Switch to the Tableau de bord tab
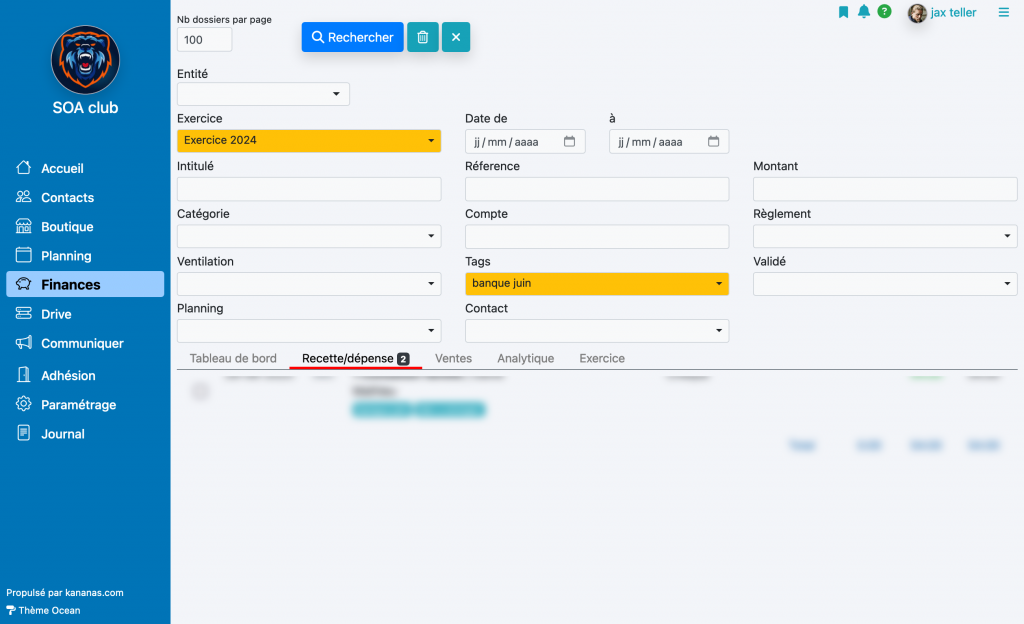 click(233, 358)
